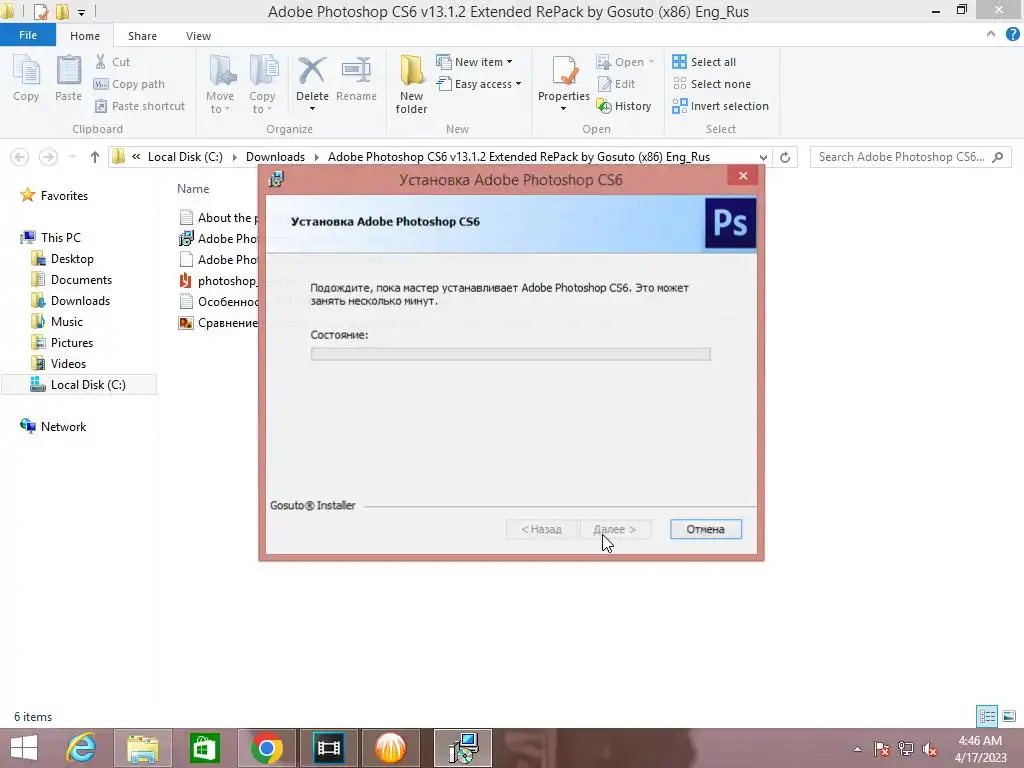Select the Сравнение file in list
Screen dimensions: 1024x768
[219, 323]
